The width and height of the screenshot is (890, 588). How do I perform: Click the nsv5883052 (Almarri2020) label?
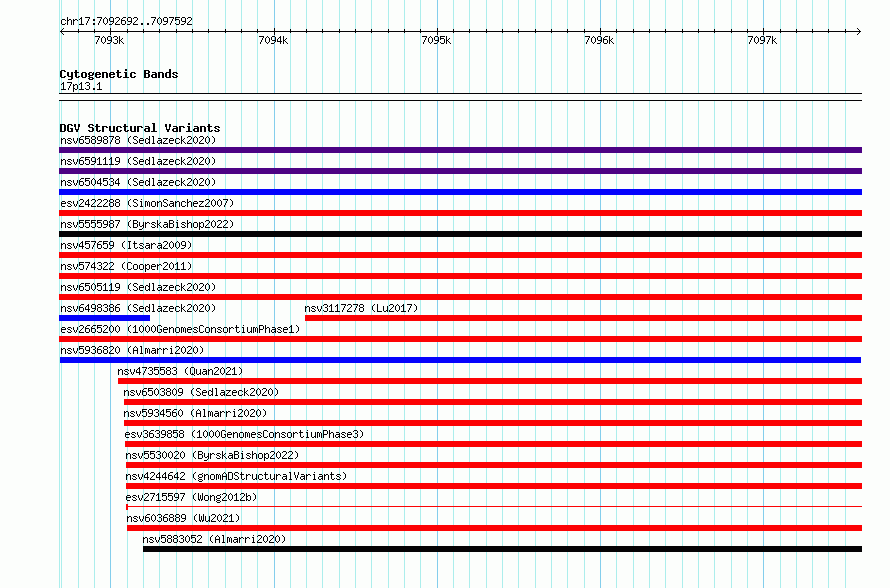click(x=214, y=539)
